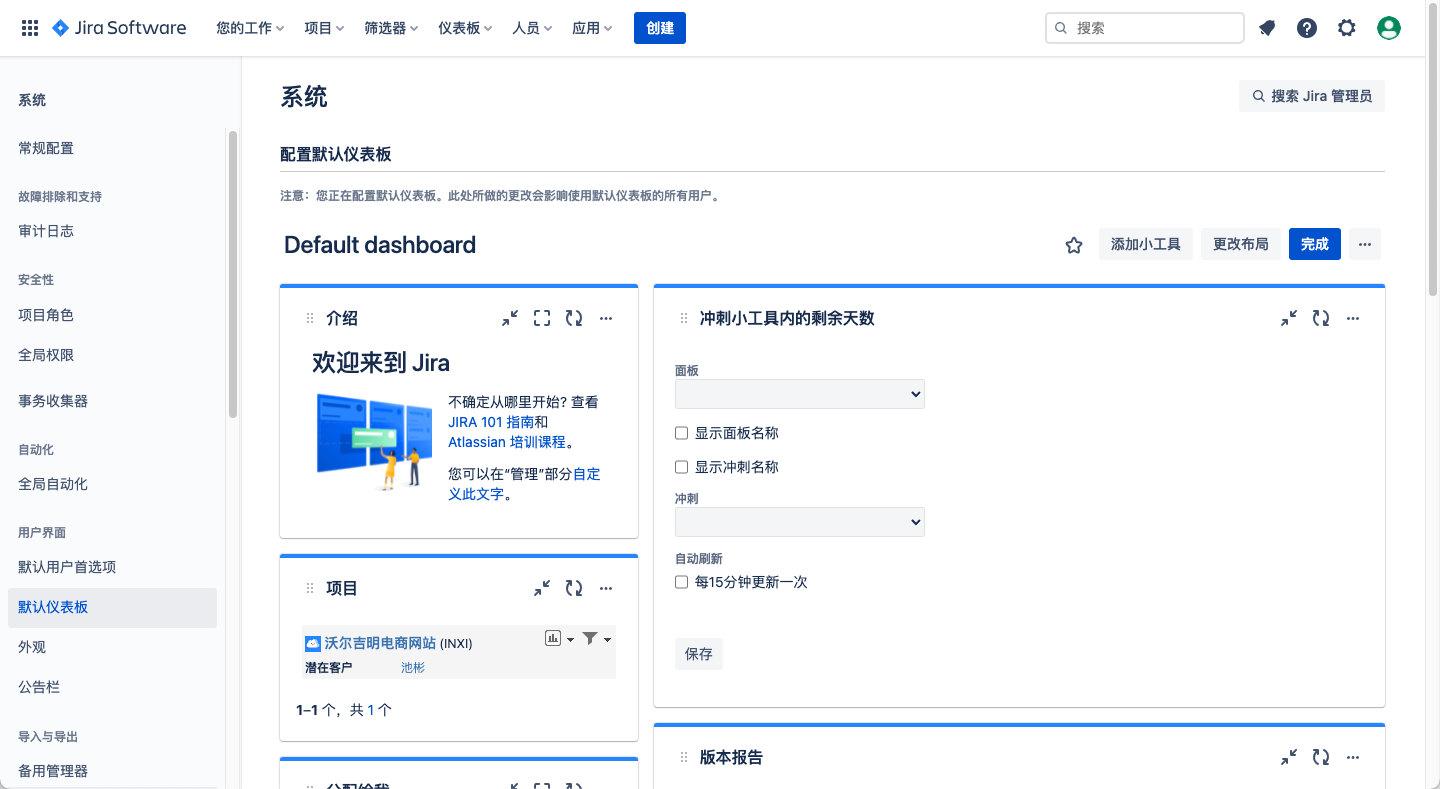Screen dimensions: 1440x789
Task: Open the project filter funnel dropdown
Action: coord(597,638)
